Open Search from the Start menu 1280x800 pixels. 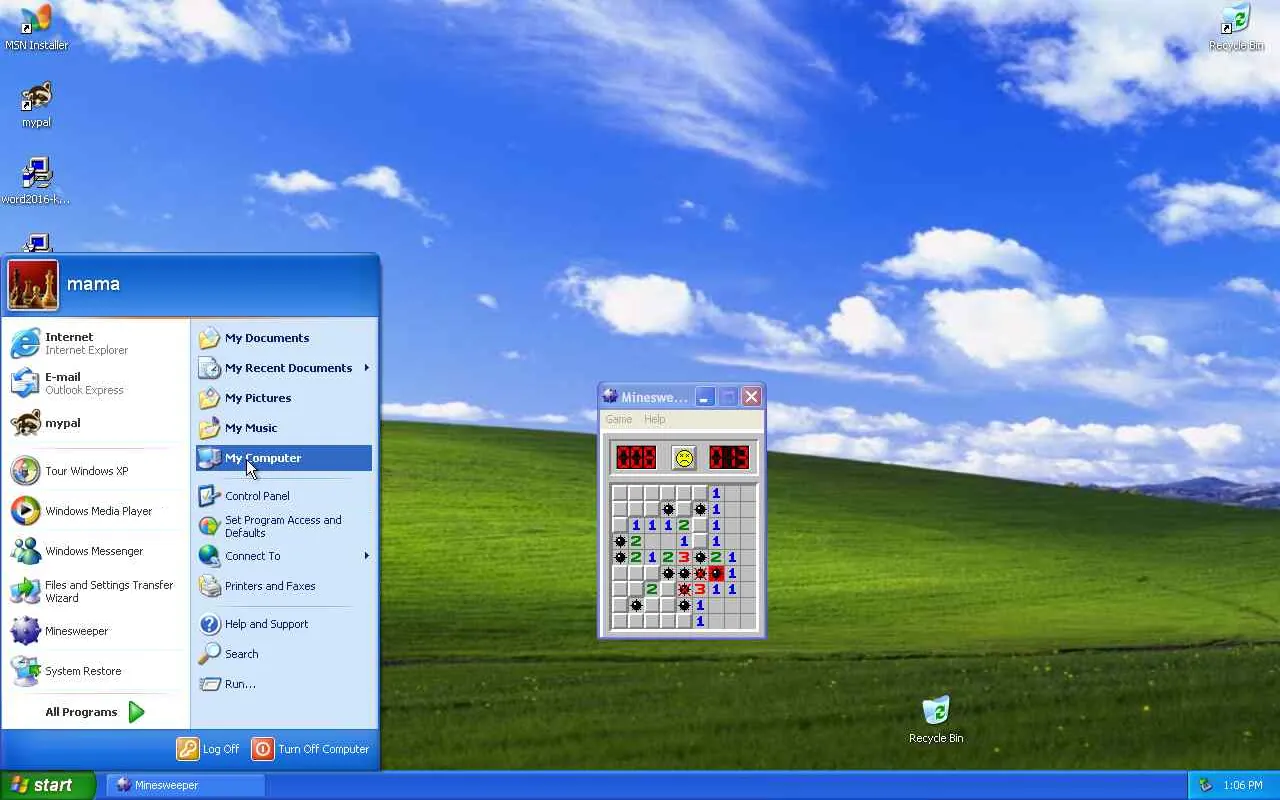pos(284,654)
